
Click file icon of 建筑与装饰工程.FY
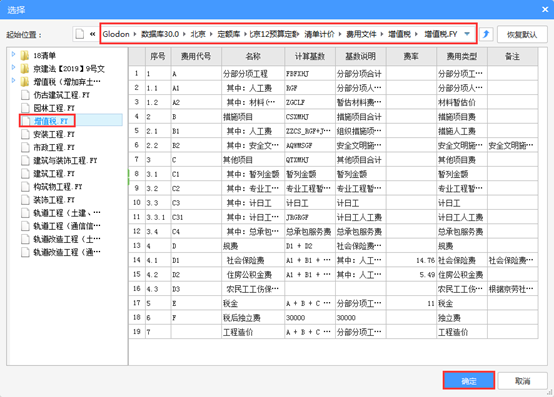point(25,160)
